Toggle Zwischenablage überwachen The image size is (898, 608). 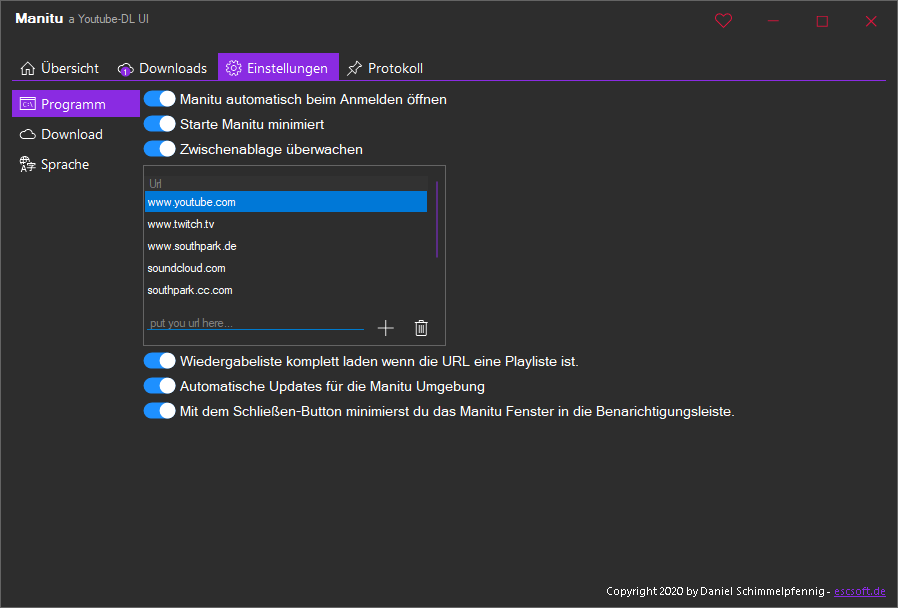[x=159, y=148]
